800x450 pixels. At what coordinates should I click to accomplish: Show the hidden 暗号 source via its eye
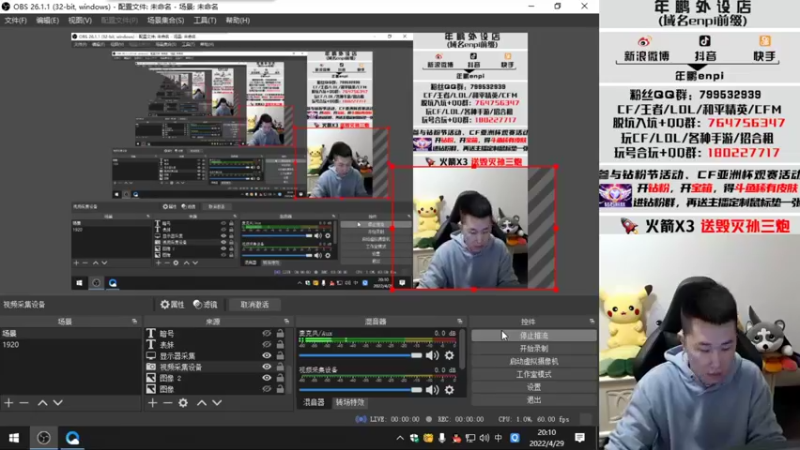click(266, 333)
